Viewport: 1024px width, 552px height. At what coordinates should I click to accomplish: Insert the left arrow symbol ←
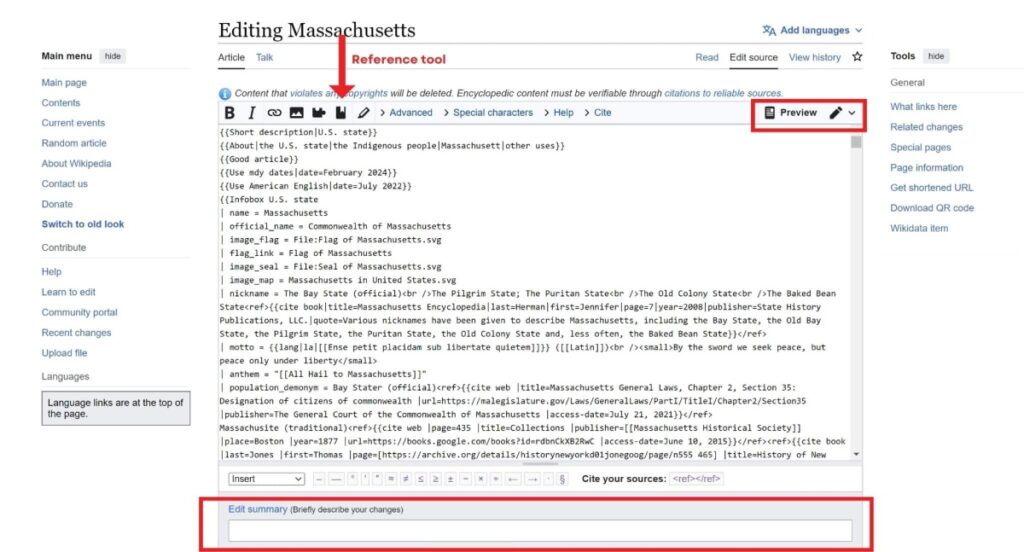pos(513,479)
